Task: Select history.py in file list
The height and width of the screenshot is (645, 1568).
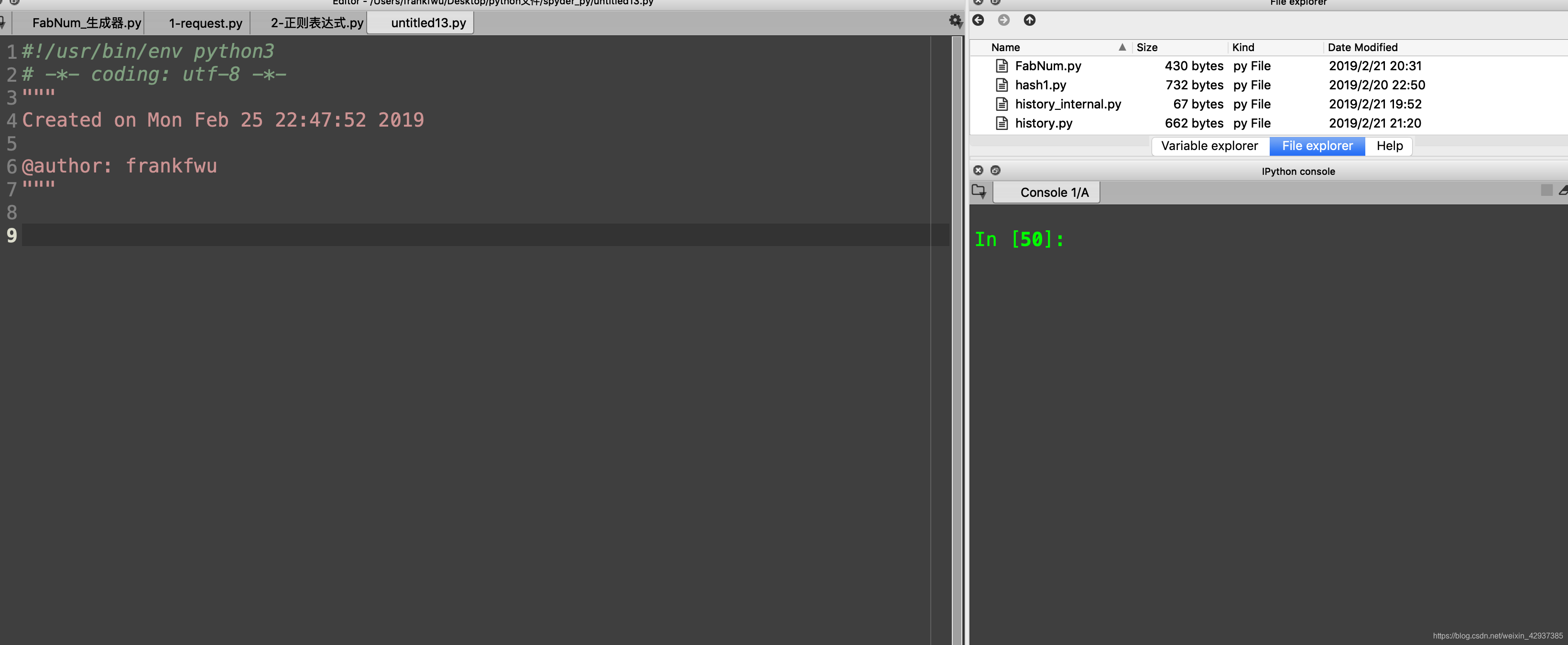Action: coord(1043,123)
